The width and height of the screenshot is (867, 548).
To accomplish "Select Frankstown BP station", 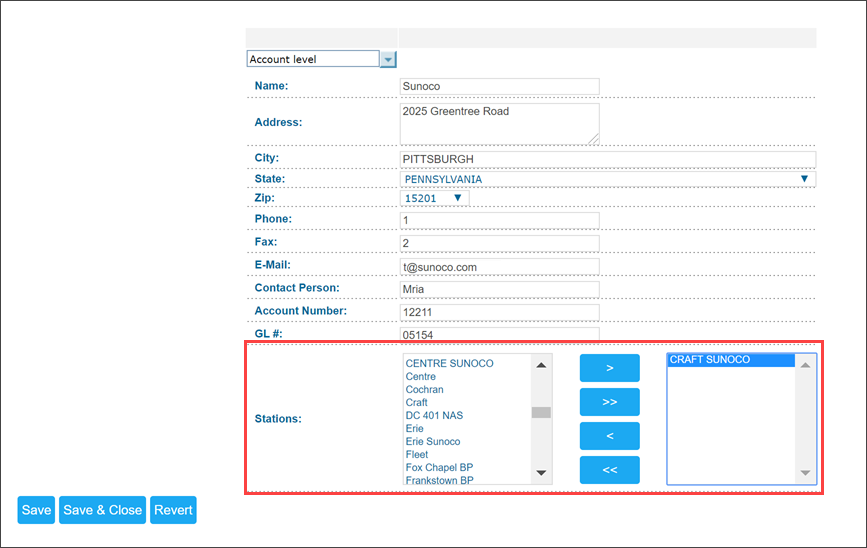I will tap(440, 480).
